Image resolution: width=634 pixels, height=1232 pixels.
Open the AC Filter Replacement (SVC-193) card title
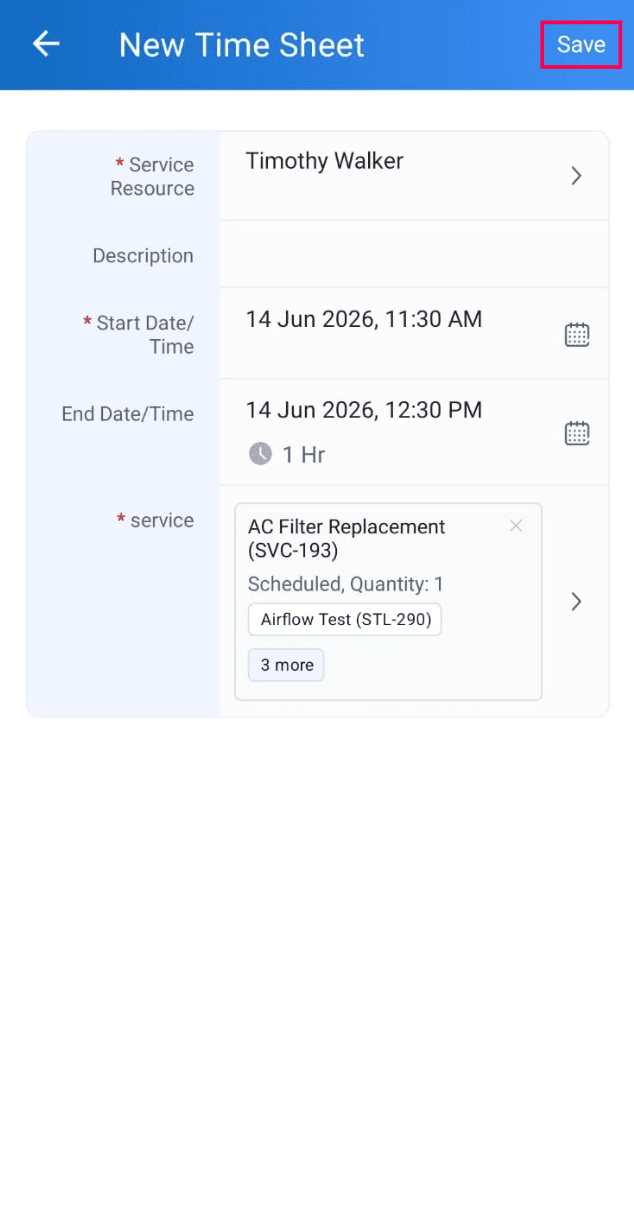[347, 538]
